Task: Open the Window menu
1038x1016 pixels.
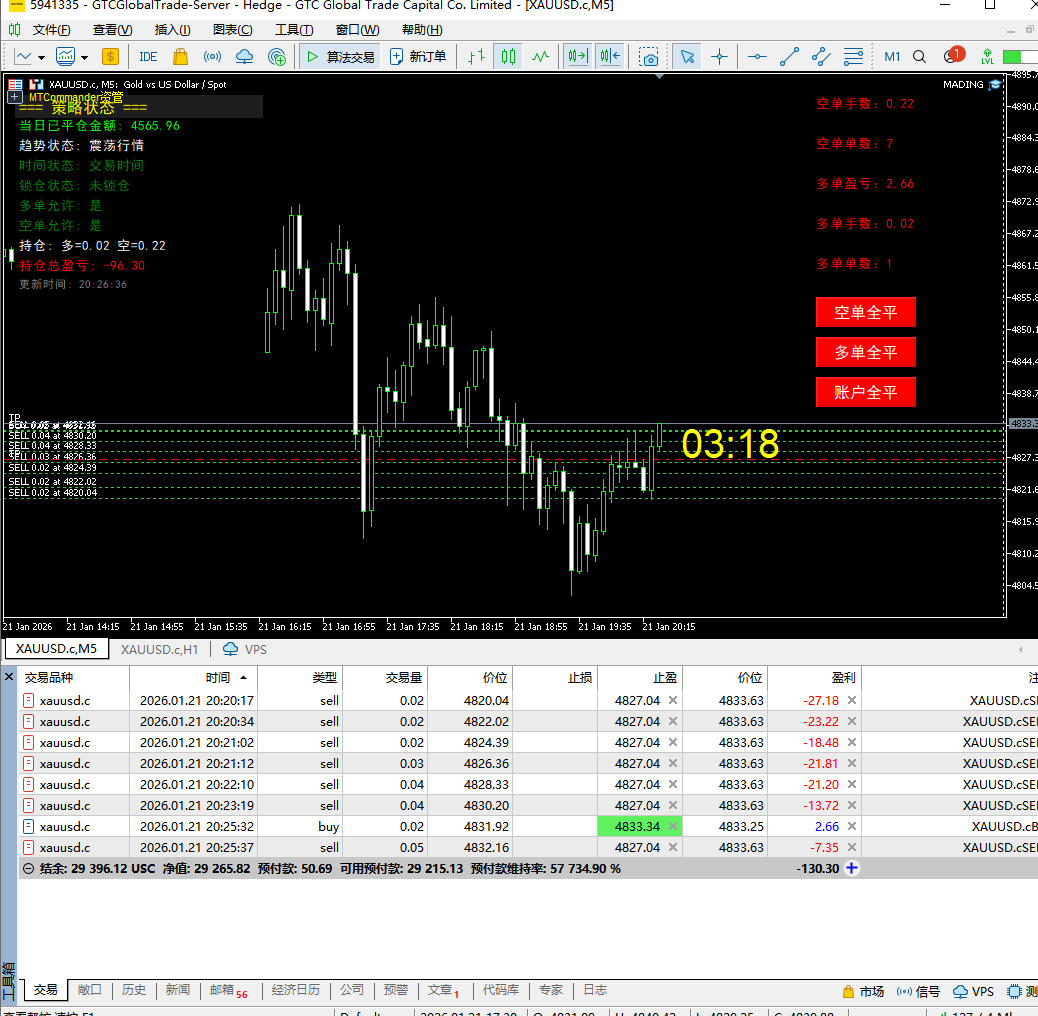Action: click(357, 30)
